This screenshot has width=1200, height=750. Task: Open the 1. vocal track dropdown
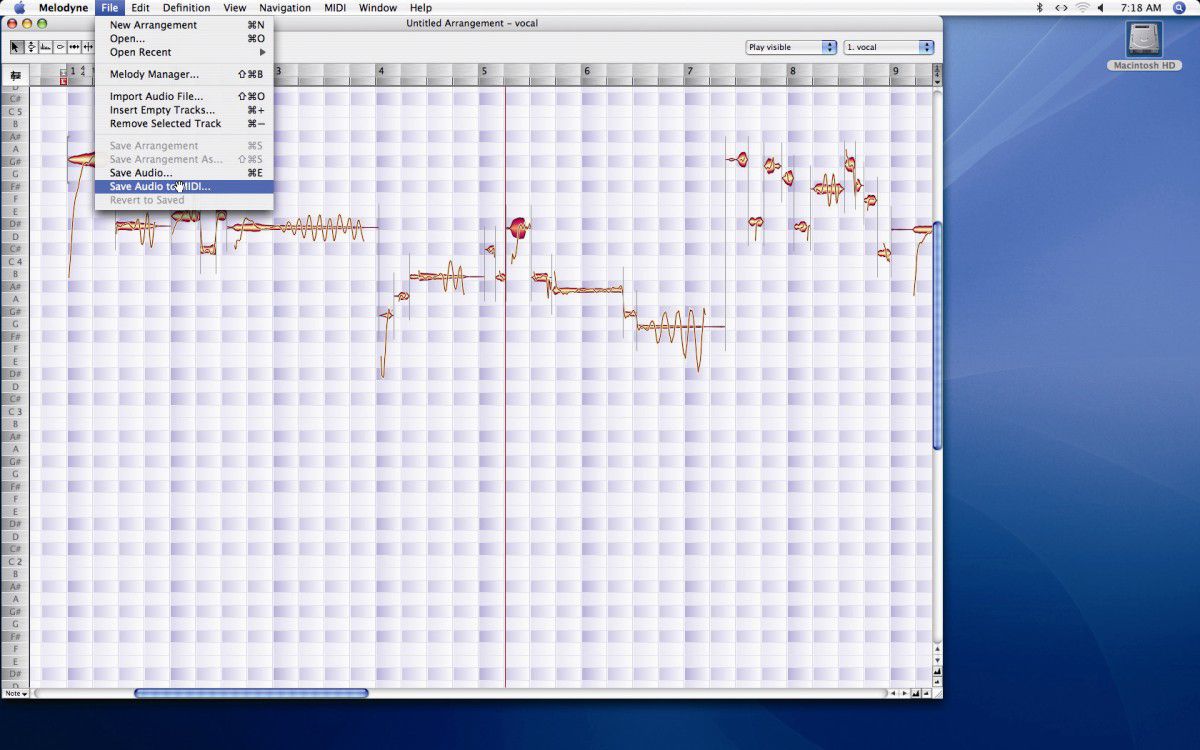point(889,47)
